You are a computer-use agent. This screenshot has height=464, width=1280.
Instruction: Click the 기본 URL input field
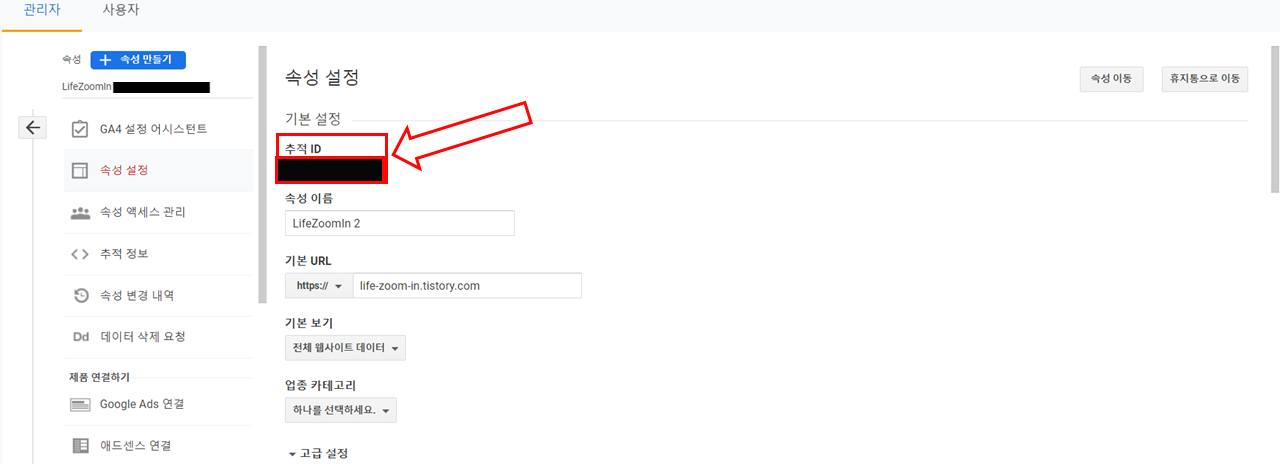(467, 286)
